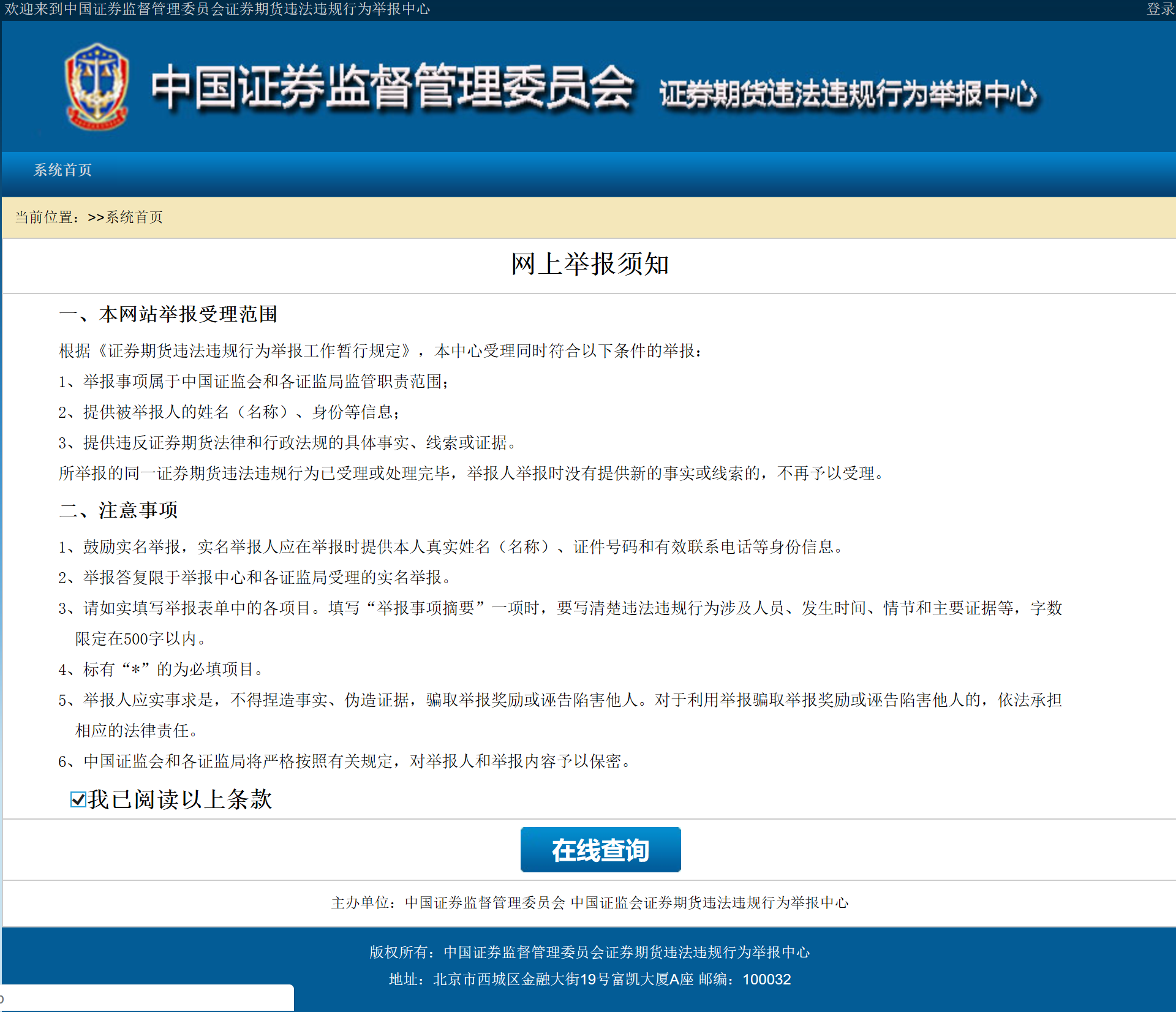Click the line 提供被举报人的姓名（名称）、身份等信息
The width and height of the screenshot is (1176, 1012).
230,412
